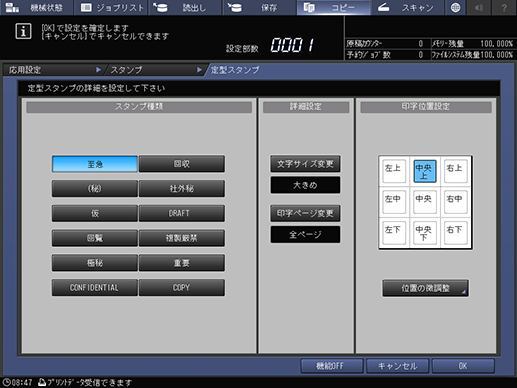This screenshot has width=517, height=388.
Task: Click the メモリー残量 100.000% value
Action: [x=497, y=44]
